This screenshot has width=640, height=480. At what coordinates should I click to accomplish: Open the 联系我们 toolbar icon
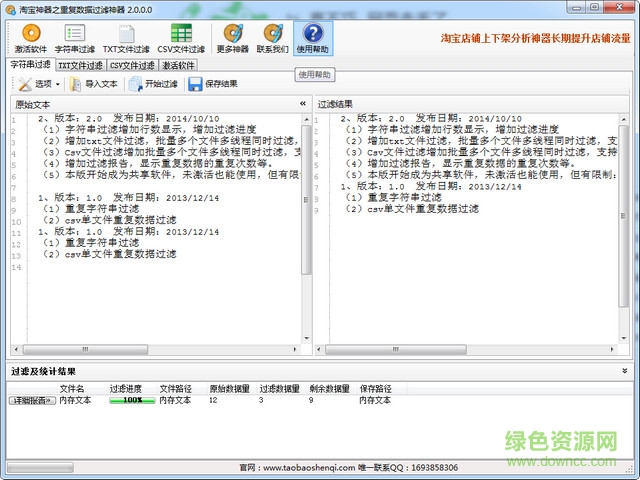[x=272, y=38]
